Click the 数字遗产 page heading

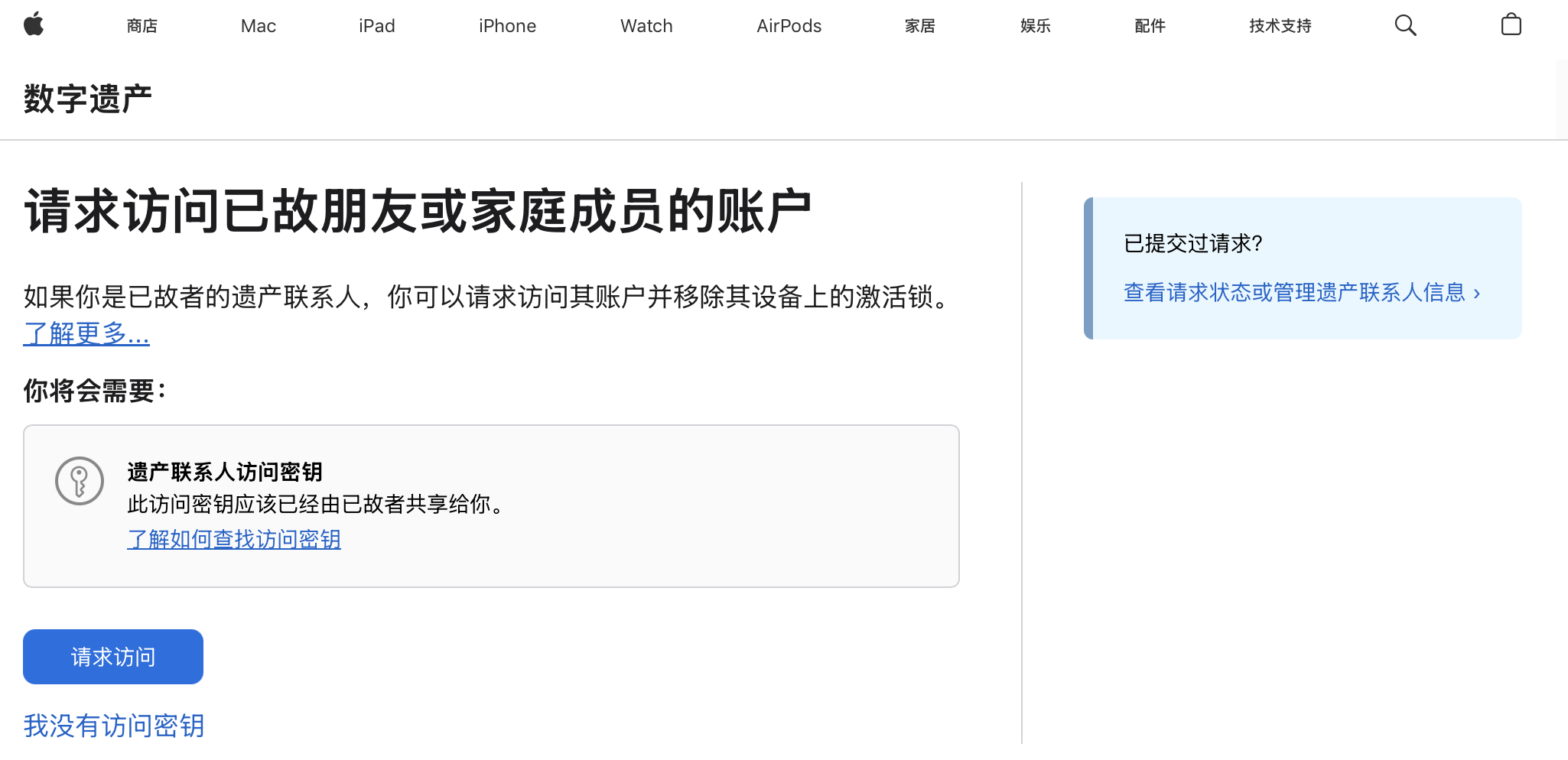pyautogui.click(x=88, y=99)
